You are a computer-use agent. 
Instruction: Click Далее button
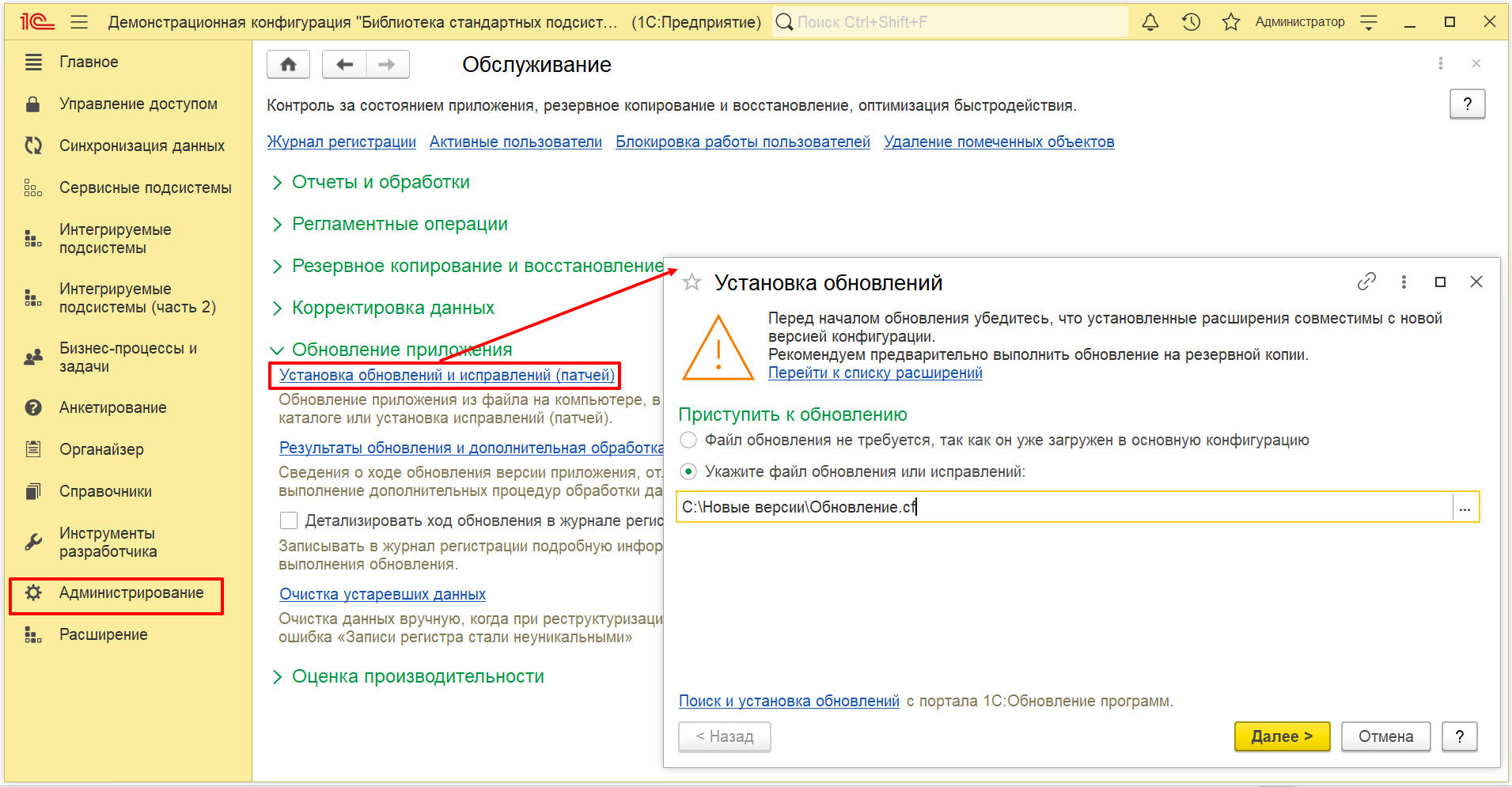pyautogui.click(x=1282, y=736)
